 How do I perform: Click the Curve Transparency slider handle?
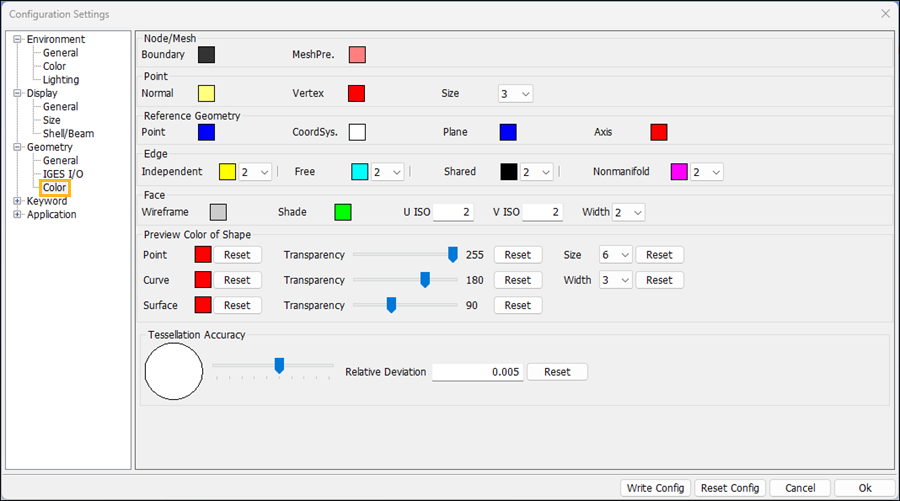click(425, 280)
